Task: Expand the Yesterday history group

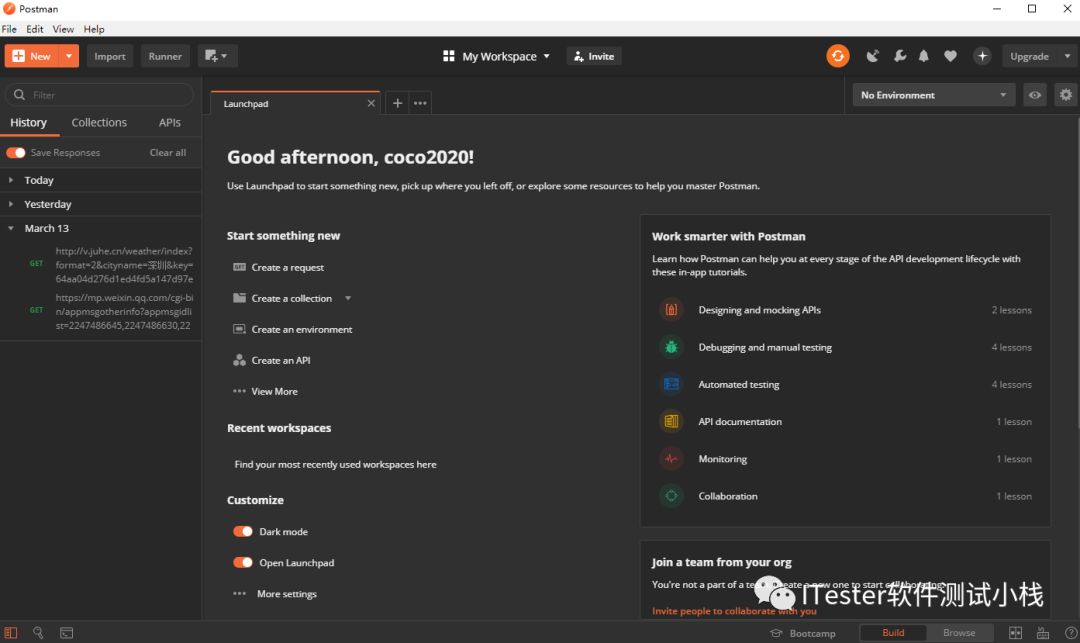Action: (x=101, y=204)
